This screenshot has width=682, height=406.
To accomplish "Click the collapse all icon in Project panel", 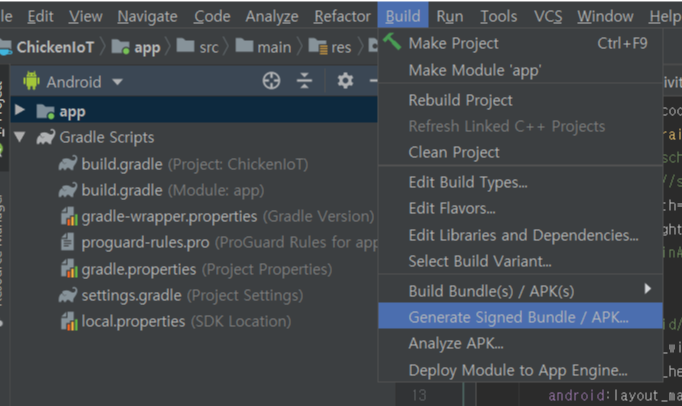I will 304,81.
